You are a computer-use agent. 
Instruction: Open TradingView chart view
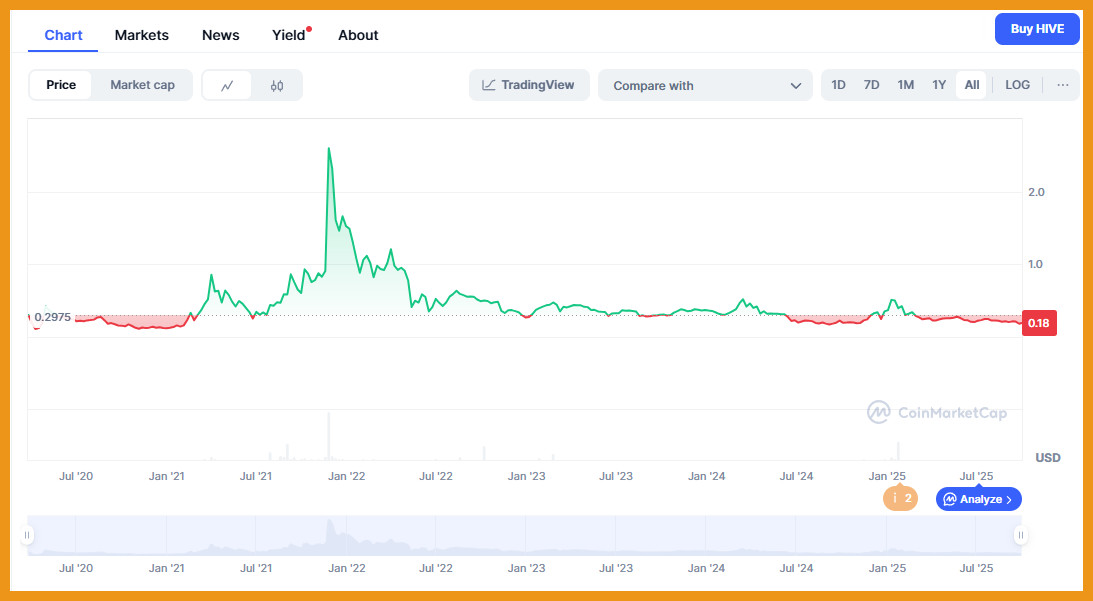529,85
